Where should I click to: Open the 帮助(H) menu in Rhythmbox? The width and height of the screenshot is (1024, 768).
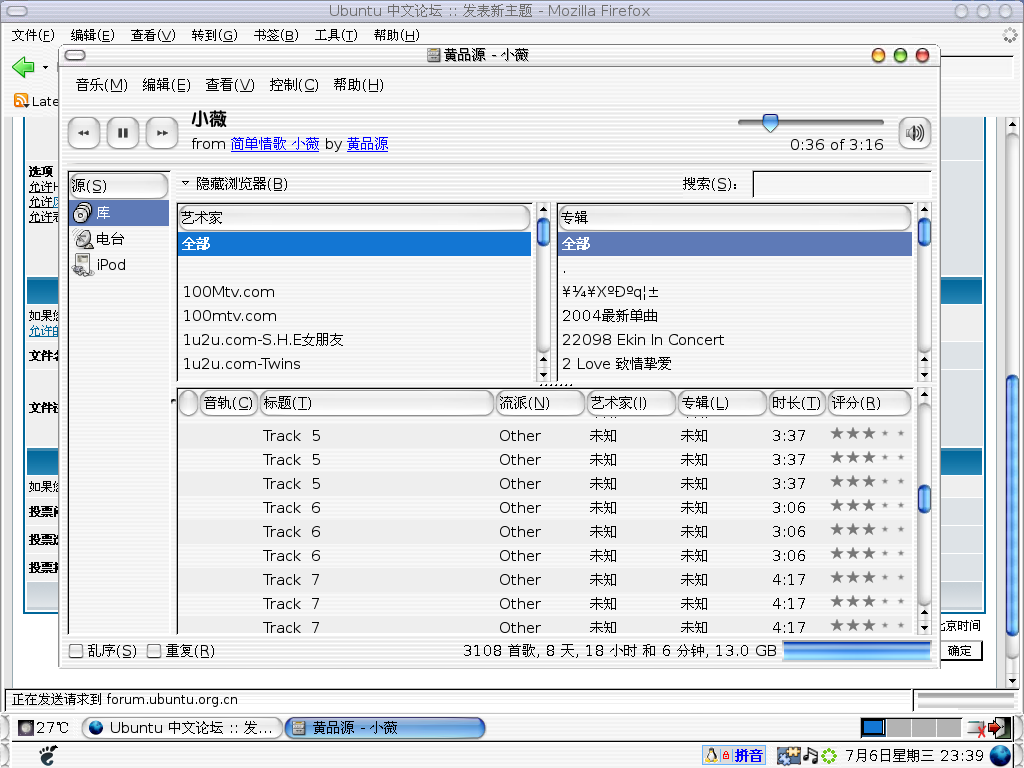[x=359, y=85]
